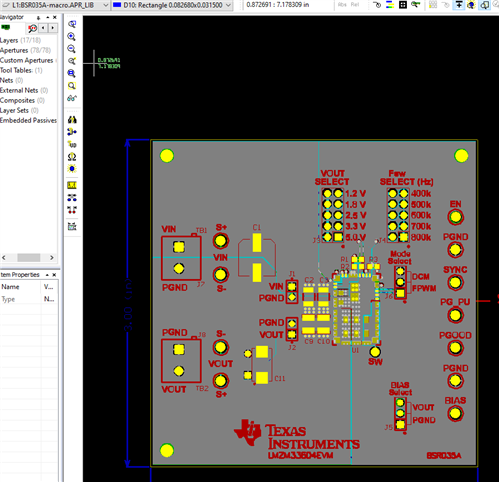Click the query Dcode icon
This screenshot has width=499, height=482.
pyautogui.click(x=72, y=144)
